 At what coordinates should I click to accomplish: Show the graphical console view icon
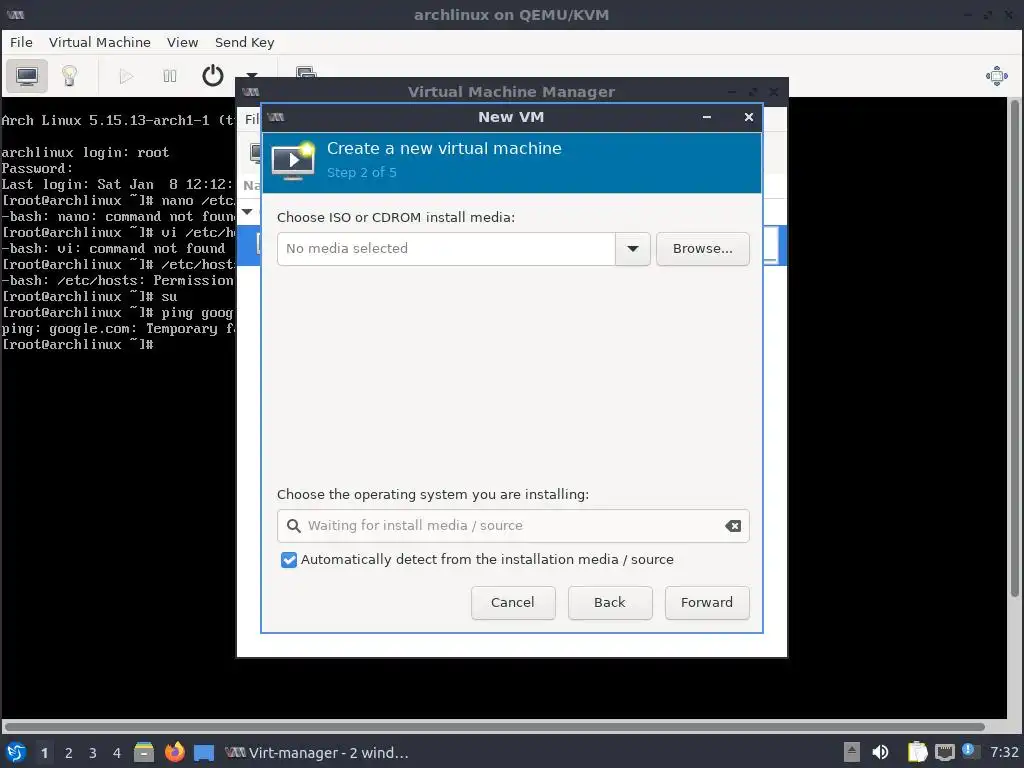[x=27, y=76]
